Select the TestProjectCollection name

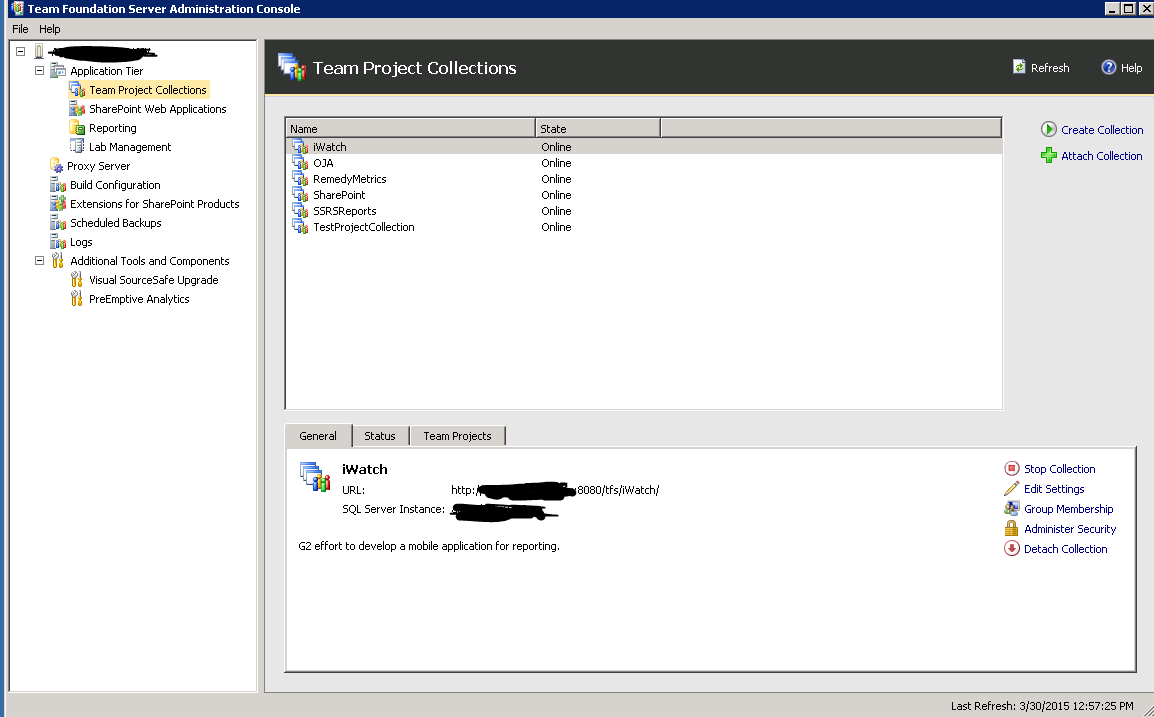(x=364, y=227)
